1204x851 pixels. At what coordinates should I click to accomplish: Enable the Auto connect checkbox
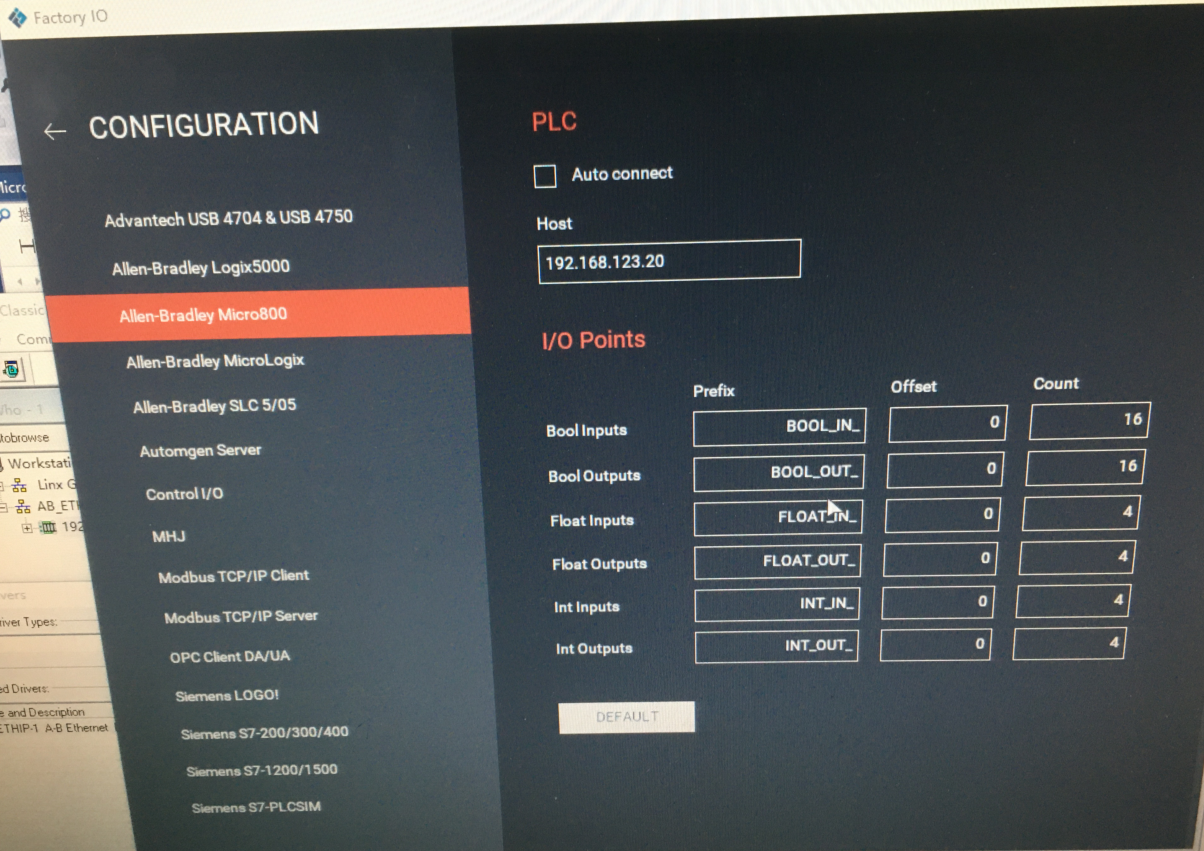(x=545, y=177)
